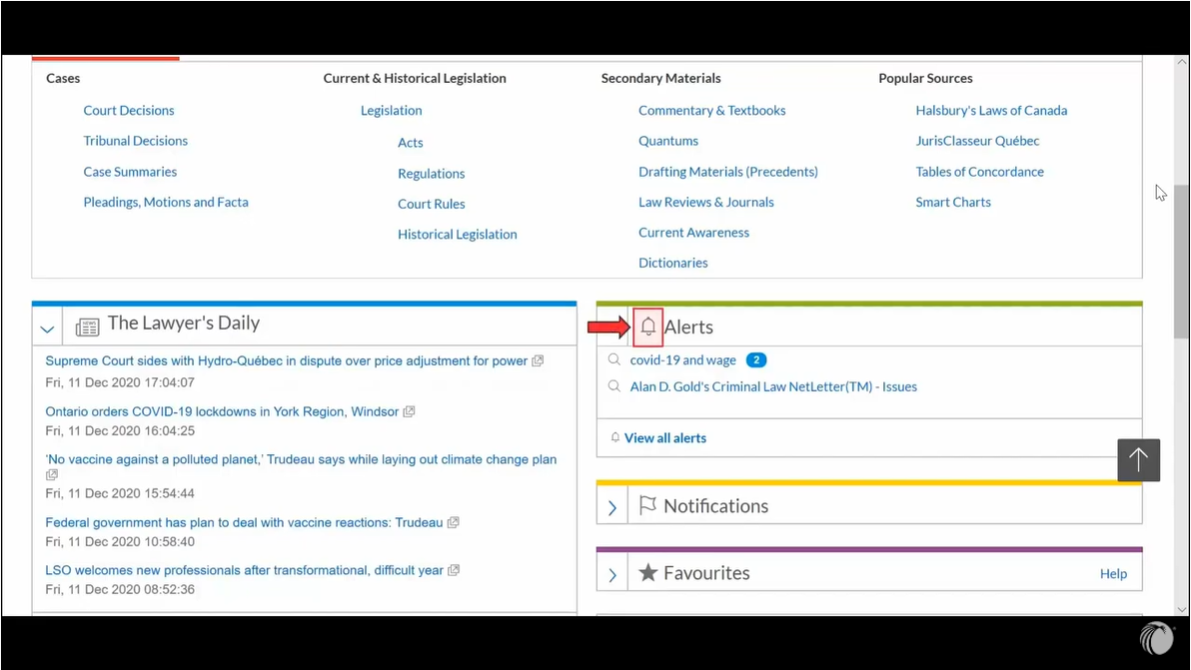The width and height of the screenshot is (1191, 670).
Task: Open Historical Legislation link
Action: click(x=457, y=234)
